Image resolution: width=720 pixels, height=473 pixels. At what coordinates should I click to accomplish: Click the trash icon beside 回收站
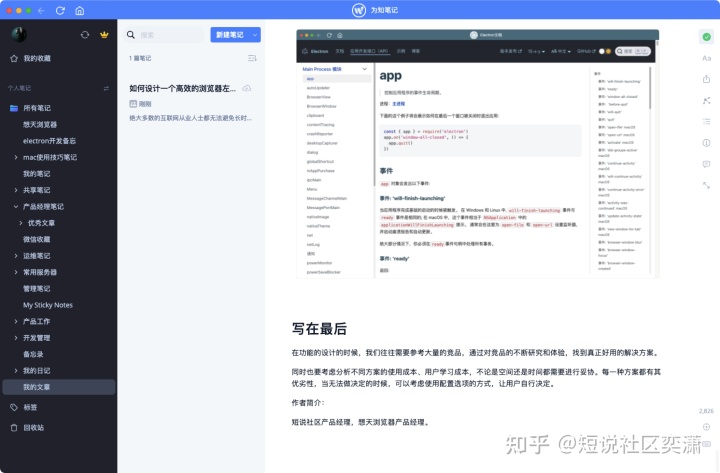(x=14, y=428)
